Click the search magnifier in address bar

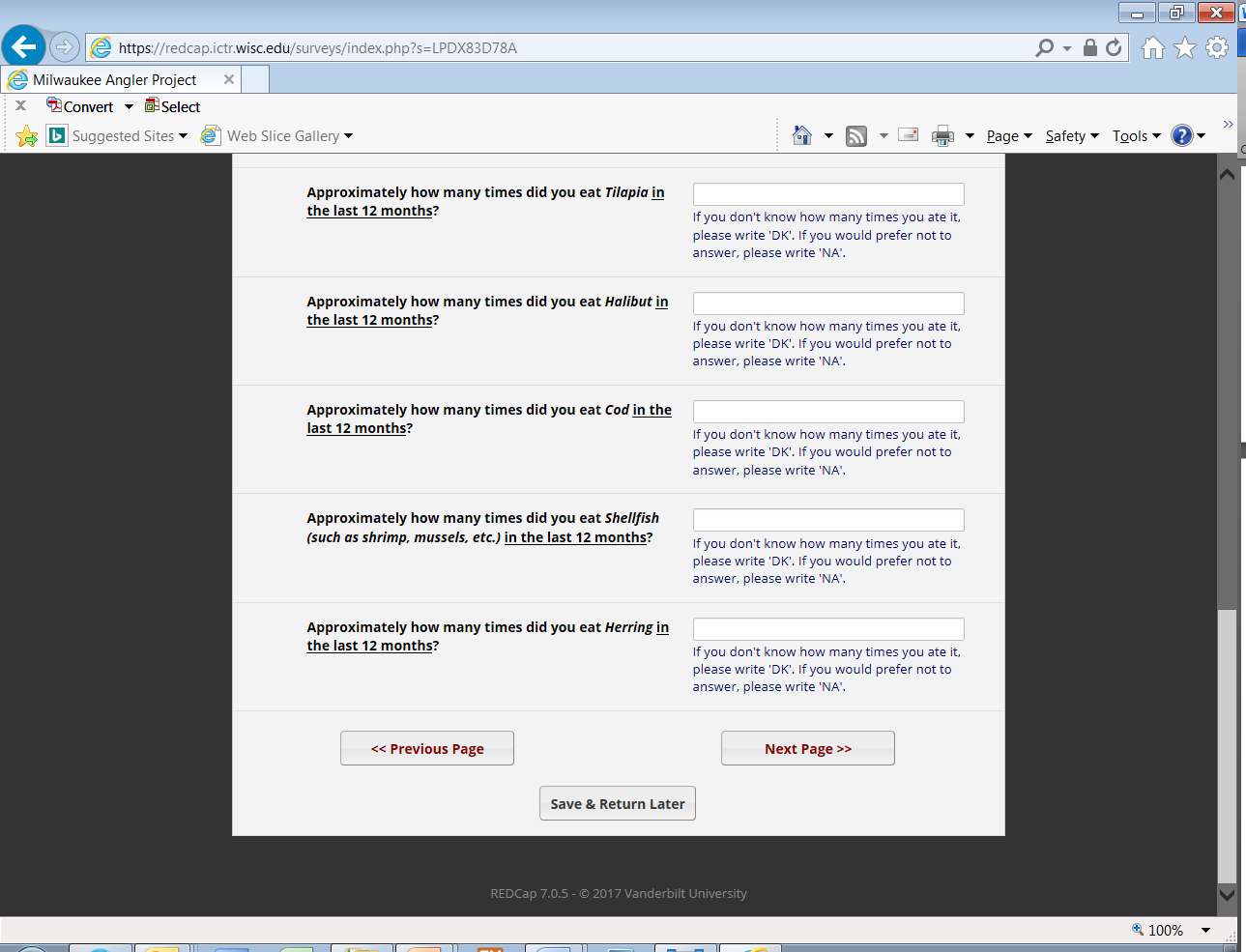point(1044,47)
